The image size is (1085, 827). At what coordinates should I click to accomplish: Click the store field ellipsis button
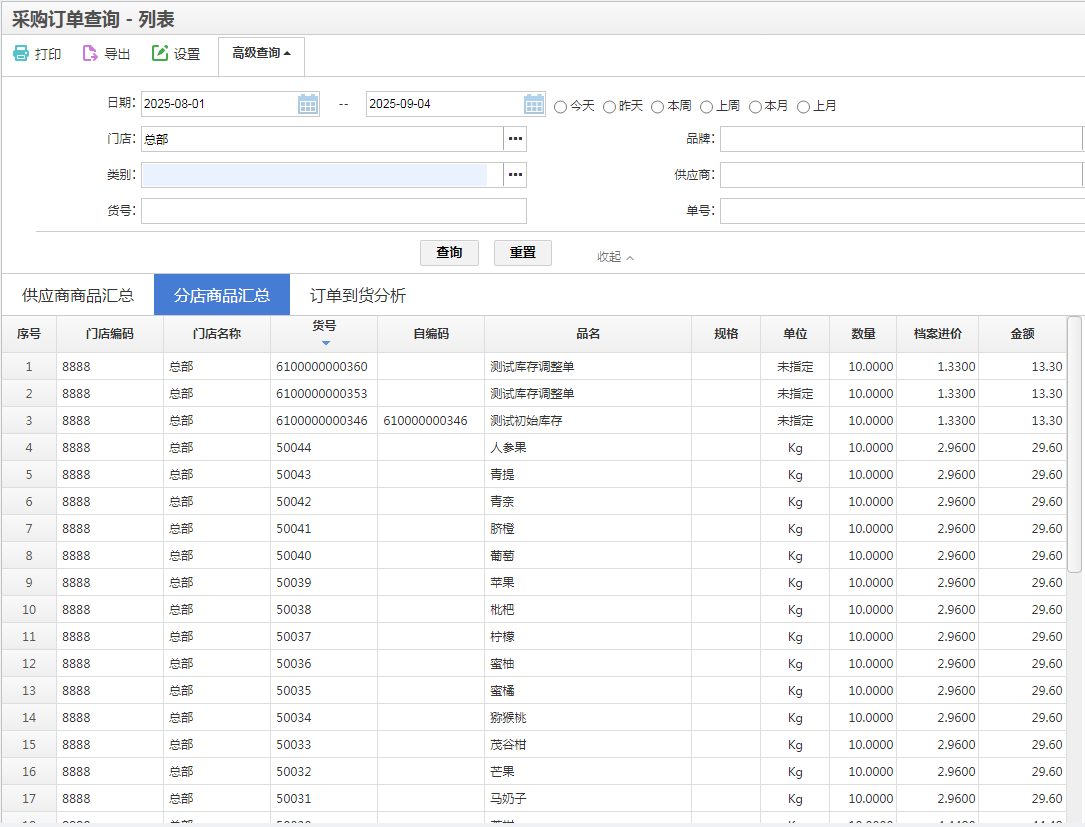pyautogui.click(x=515, y=139)
